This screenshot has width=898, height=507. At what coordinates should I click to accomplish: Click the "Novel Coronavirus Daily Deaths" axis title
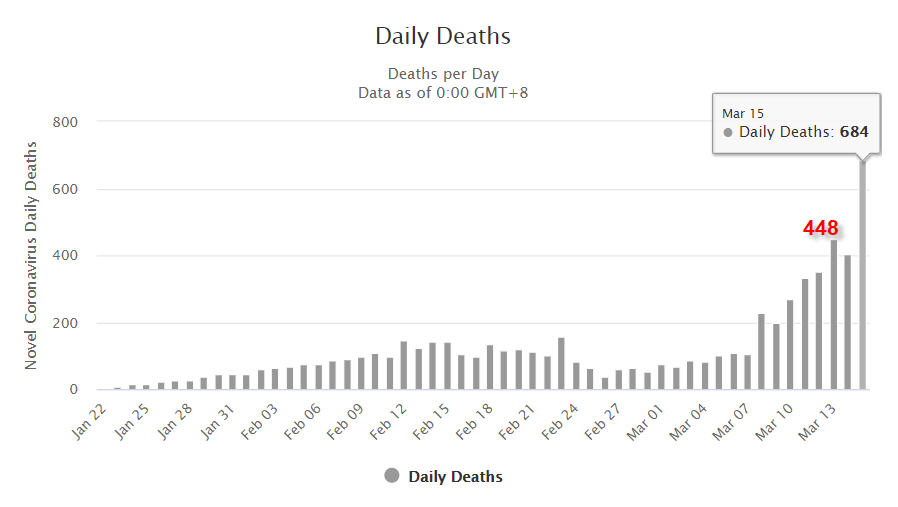[x=31, y=256]
